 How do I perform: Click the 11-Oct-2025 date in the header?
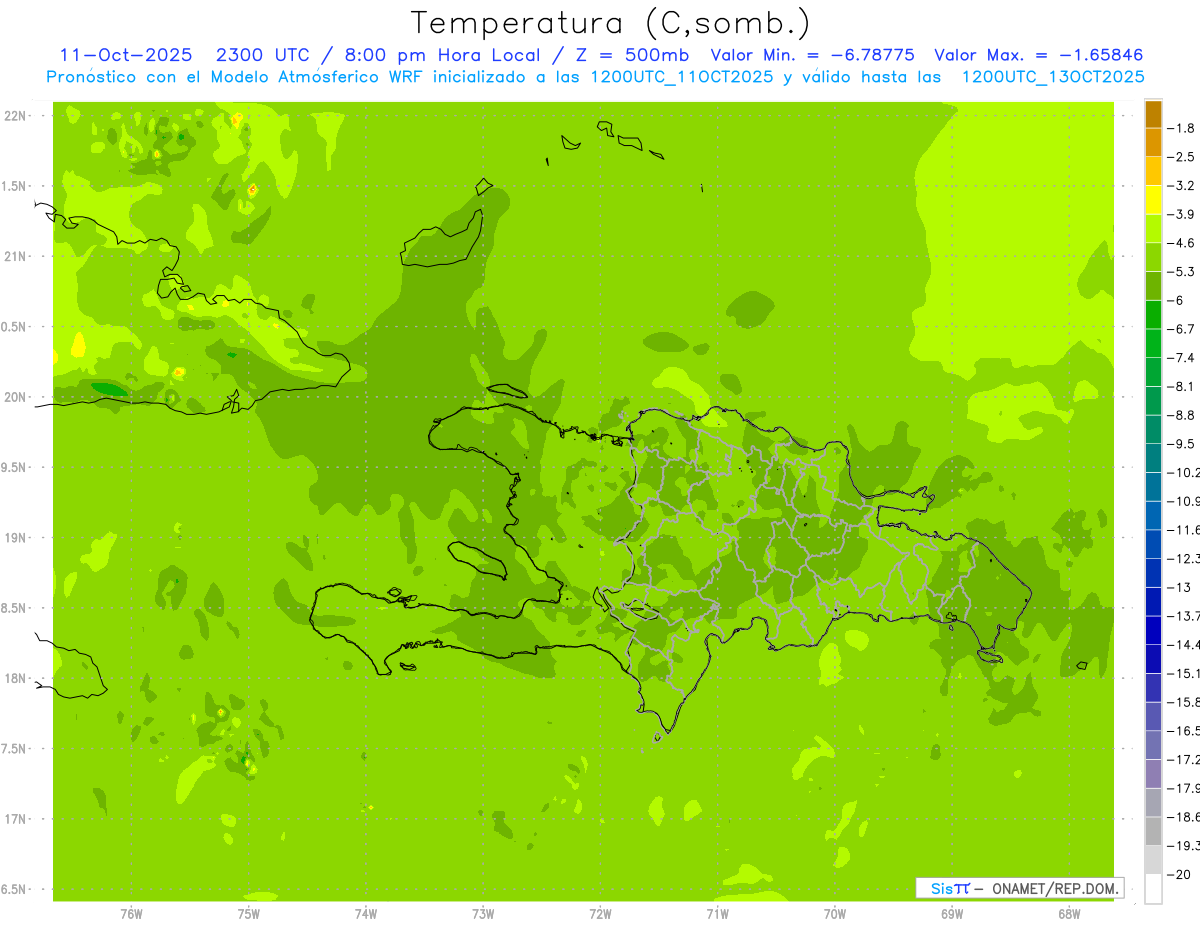pos(125,55)
